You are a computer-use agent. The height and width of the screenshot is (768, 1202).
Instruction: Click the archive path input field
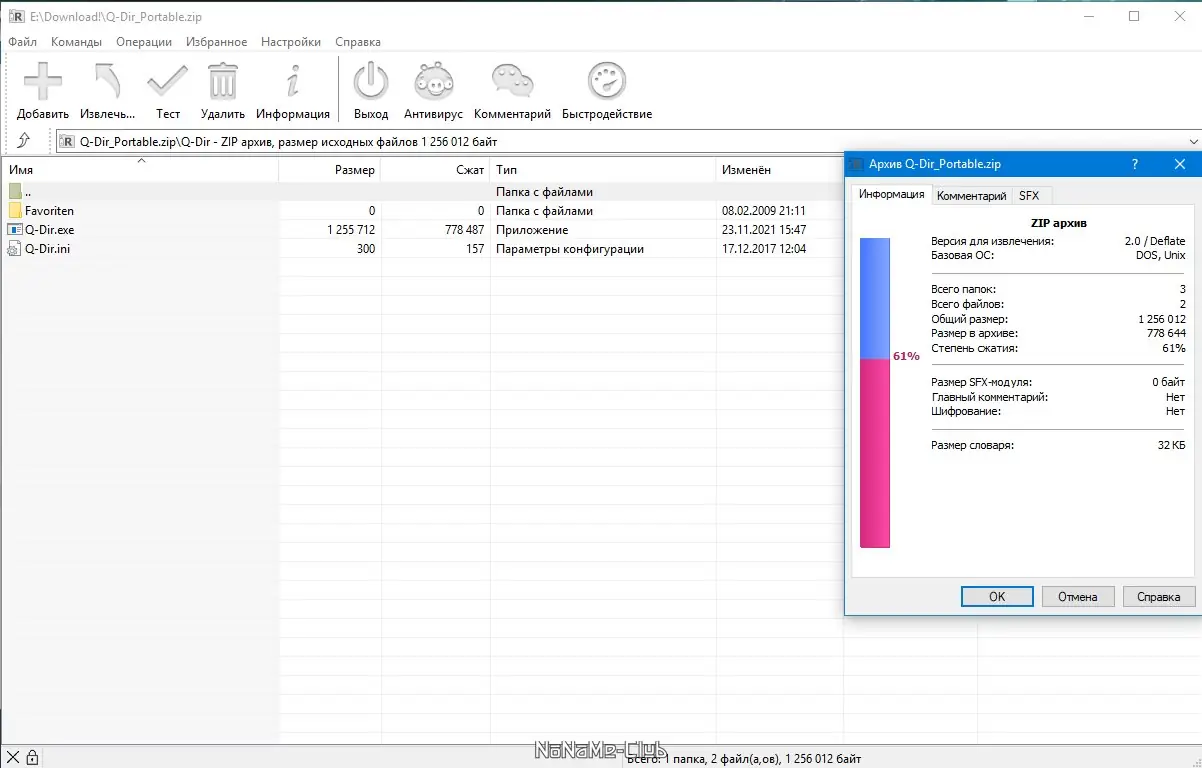click(x=628, y=142)
